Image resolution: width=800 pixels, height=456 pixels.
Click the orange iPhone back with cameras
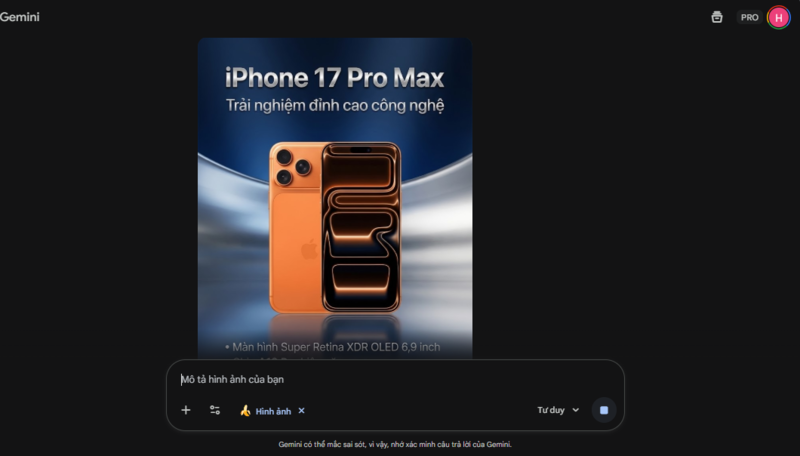pos(295,227)
